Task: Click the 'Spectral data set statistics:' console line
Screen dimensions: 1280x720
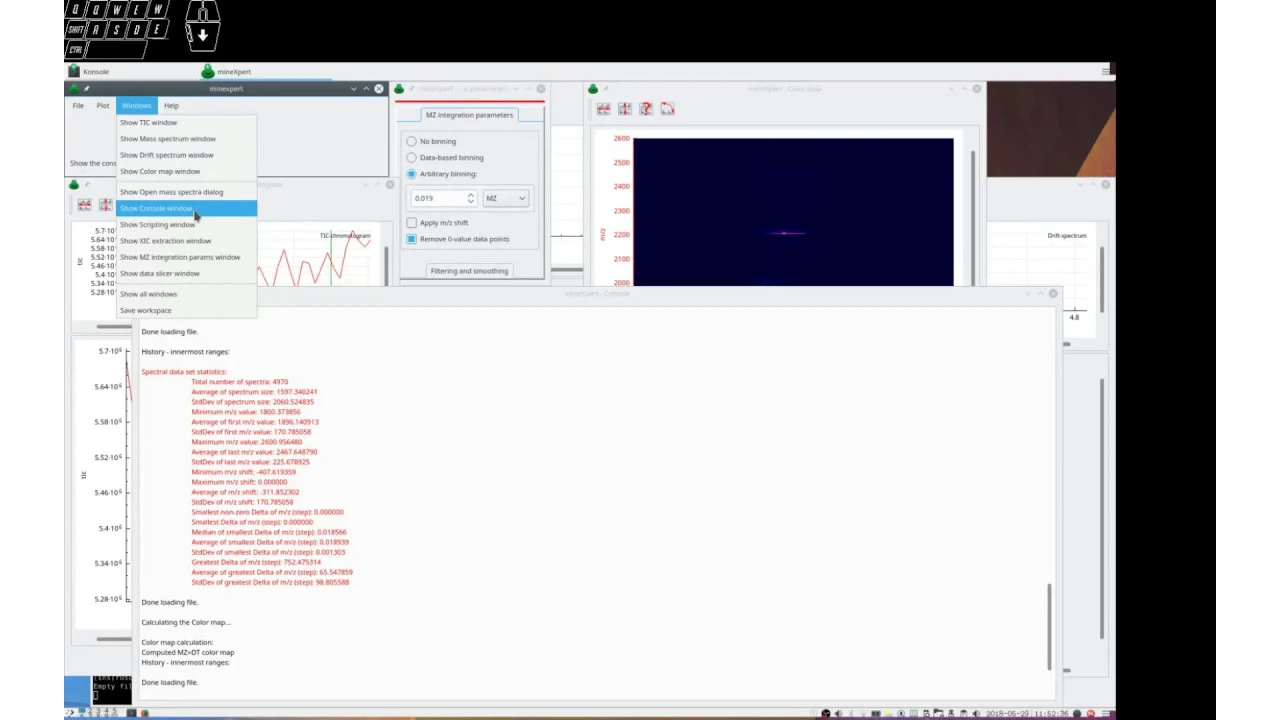Action: (184, 372)
